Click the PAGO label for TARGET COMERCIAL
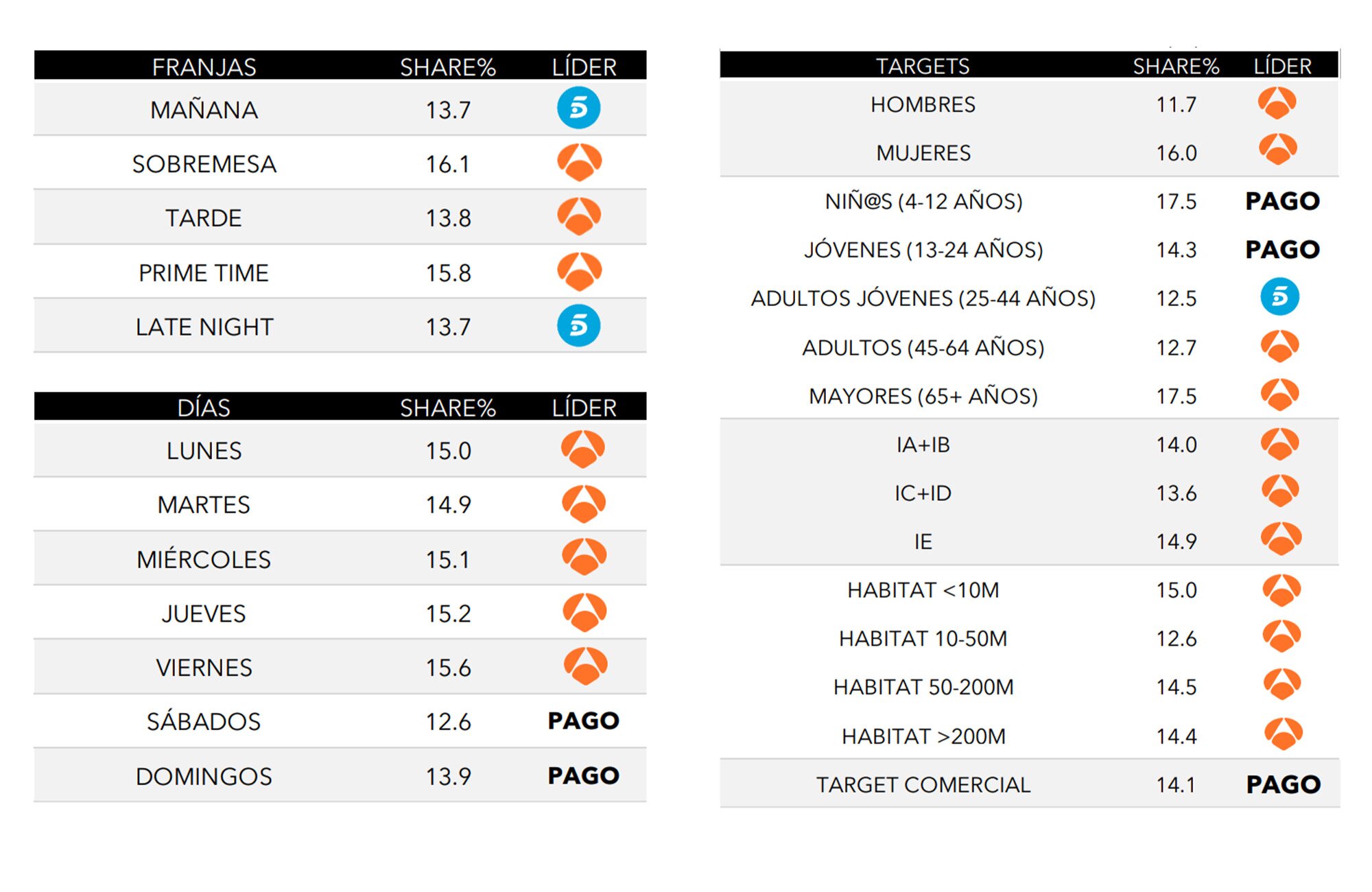Image resolution: width=1372 pixels, height=892 pixels. click(x=1283, y=784)
